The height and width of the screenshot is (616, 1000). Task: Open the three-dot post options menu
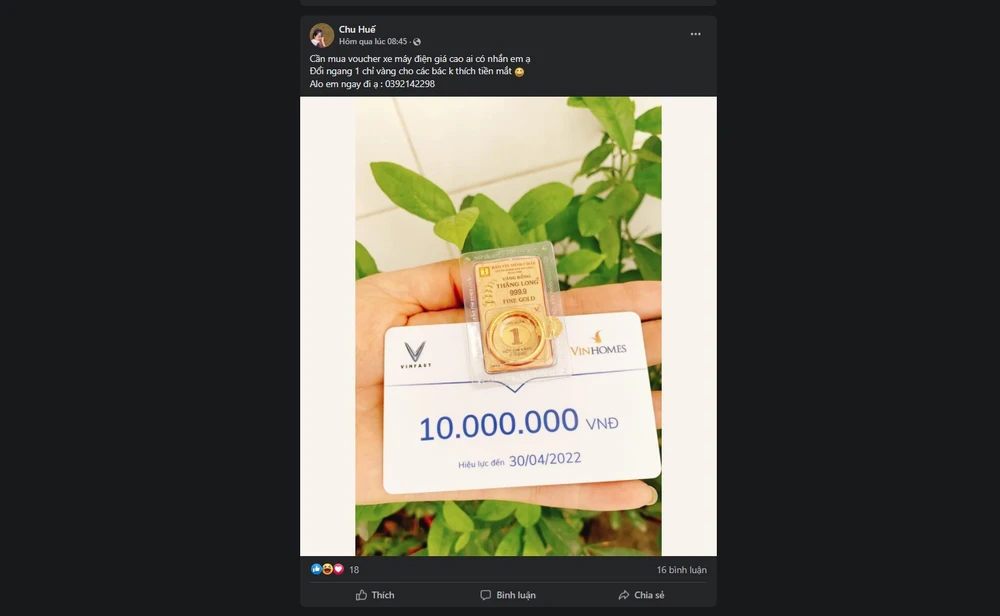pos(695,34)
